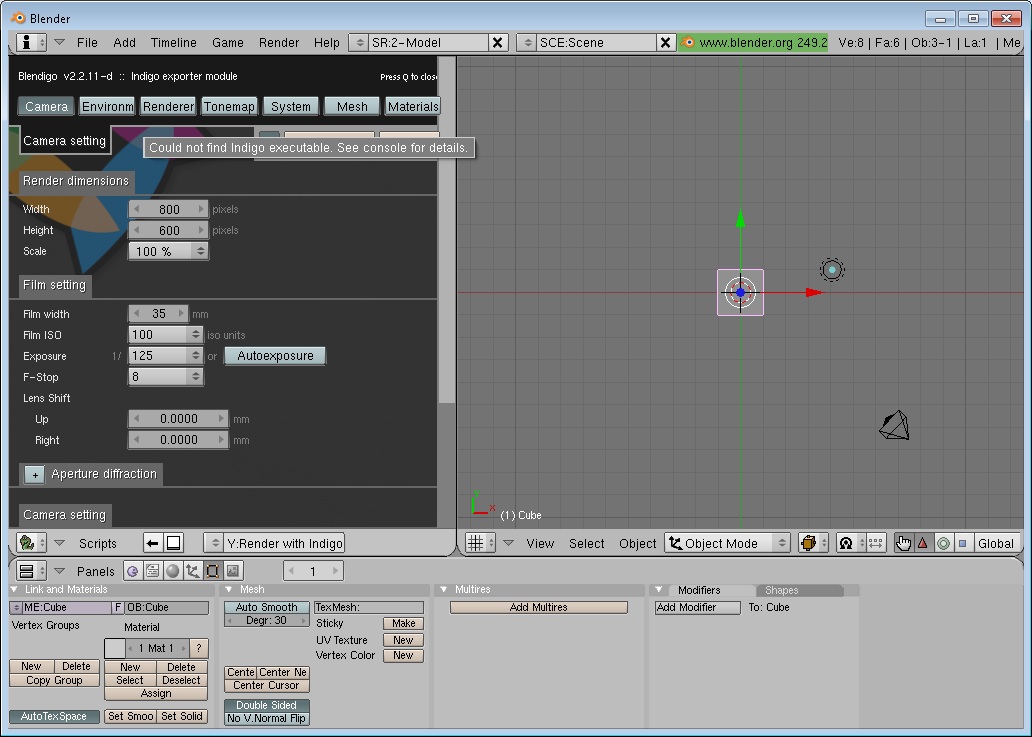1032x737 pixels.
Task: Click the Object context icon in Panels header
Action: (x=192, y=571)
